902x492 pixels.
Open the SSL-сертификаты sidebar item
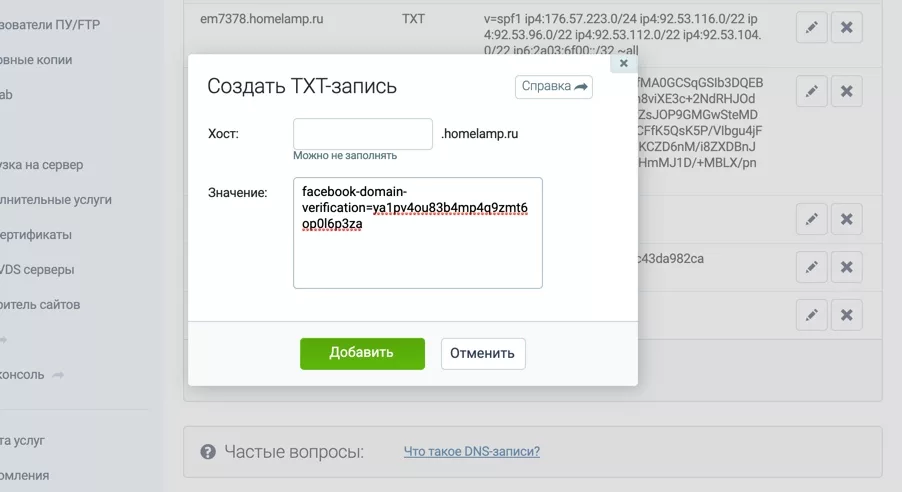tap(36, 235)
